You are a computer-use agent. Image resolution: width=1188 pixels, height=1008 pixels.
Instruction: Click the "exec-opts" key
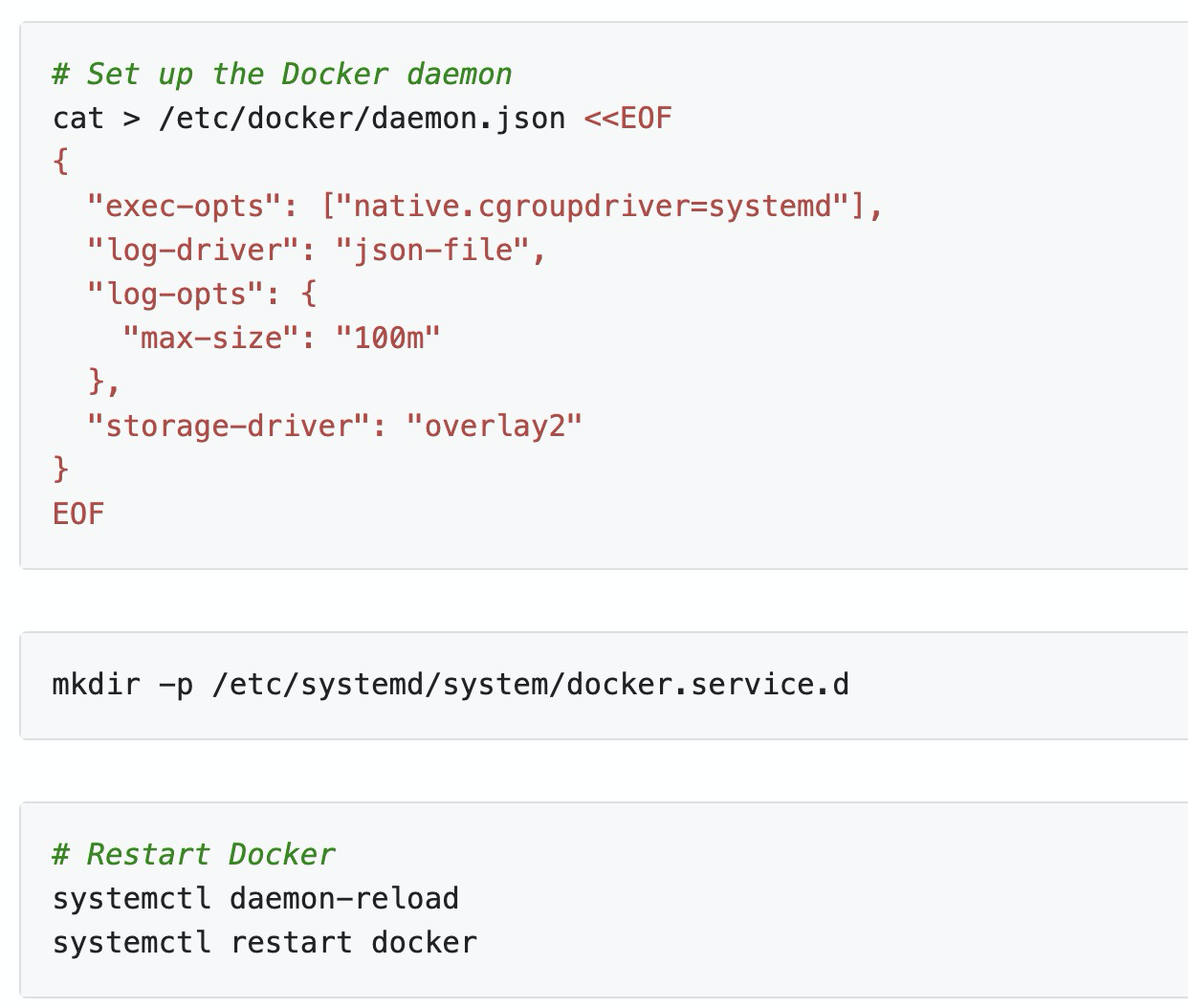coord(185,207)
